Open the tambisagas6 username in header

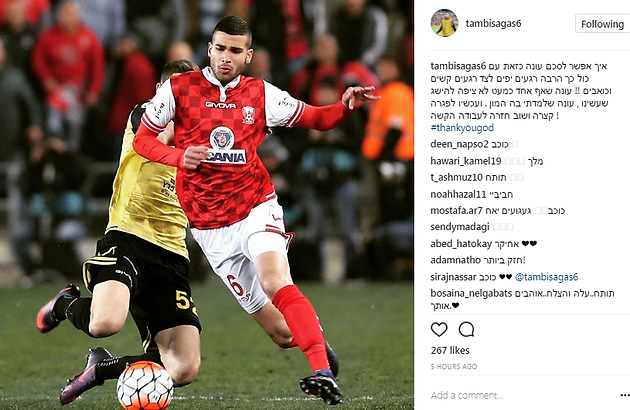pos(493,24)
